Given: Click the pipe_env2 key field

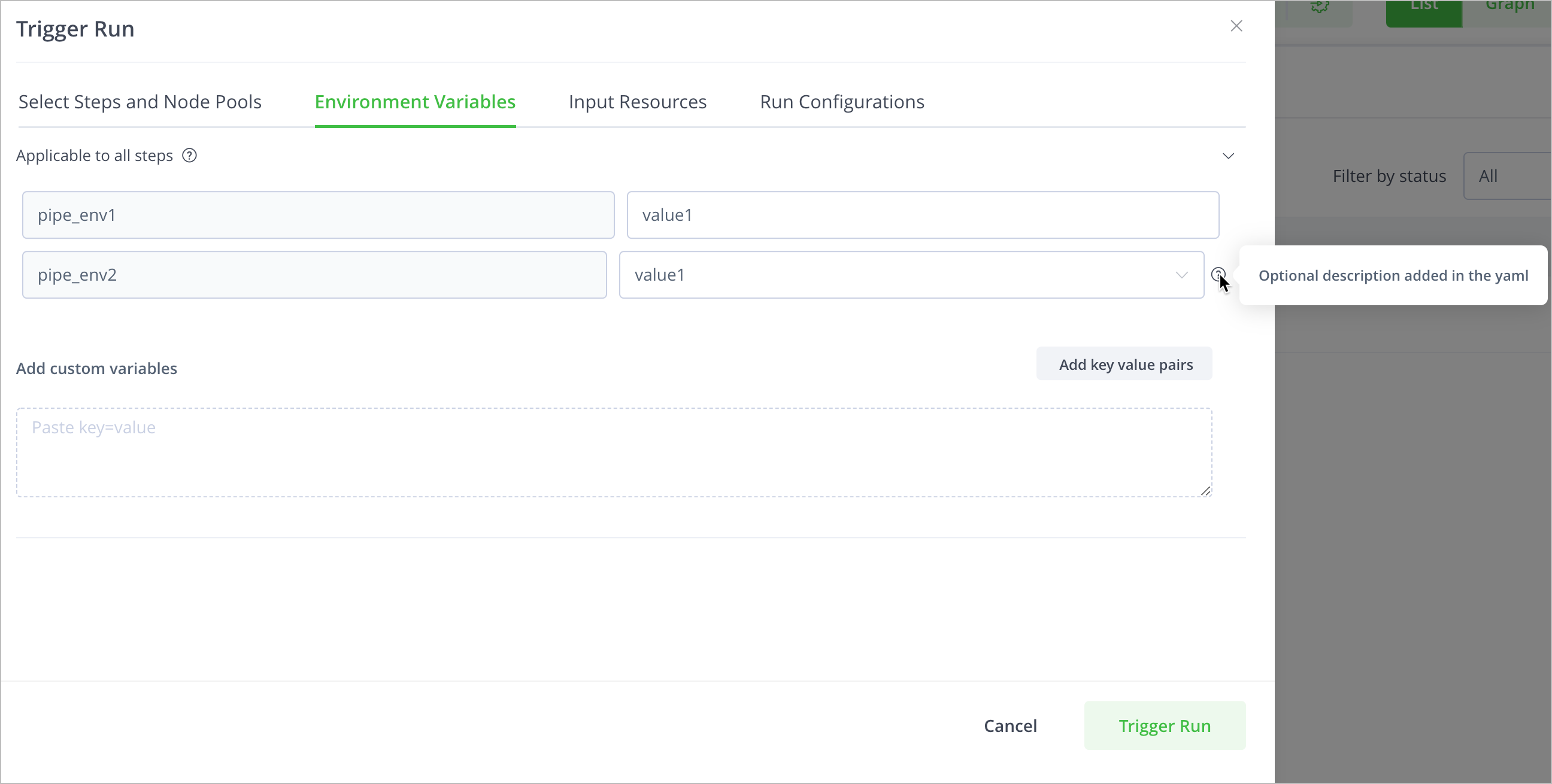Looking at the screenshot, I should point(314,275).
